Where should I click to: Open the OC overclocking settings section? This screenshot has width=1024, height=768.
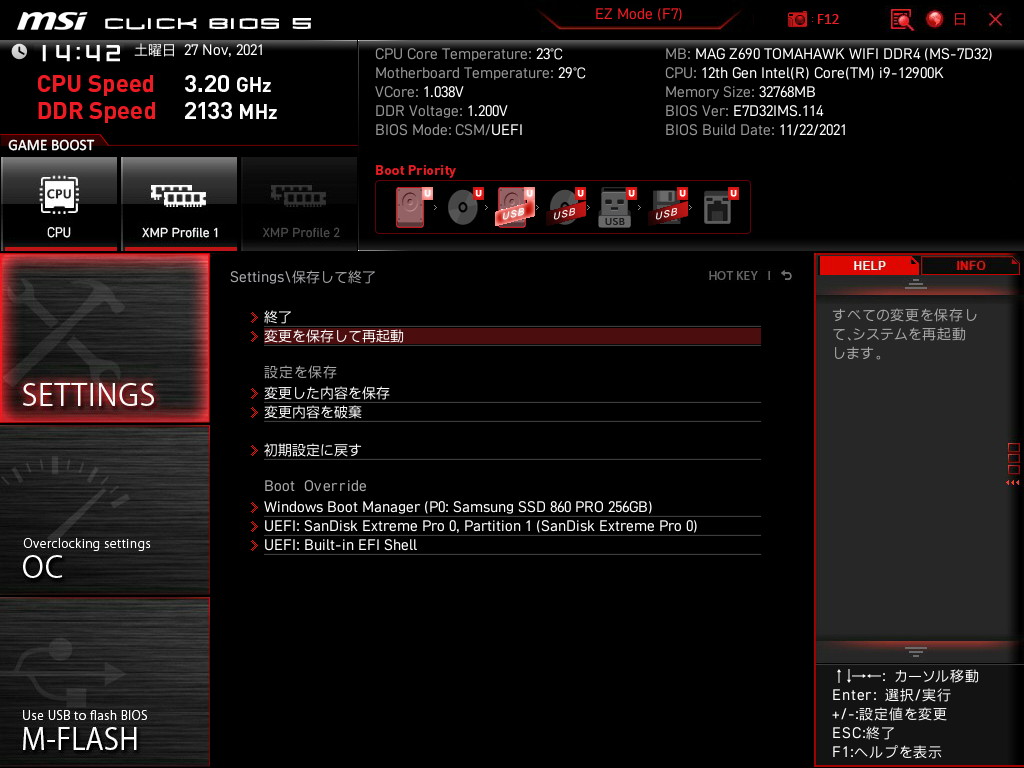pos(105,510)
